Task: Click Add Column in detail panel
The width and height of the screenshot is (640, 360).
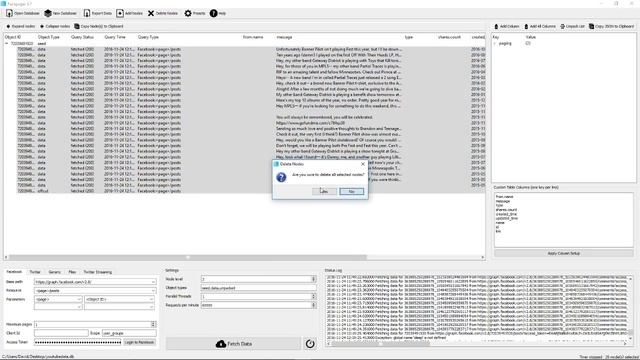Action: pos(507,26)
